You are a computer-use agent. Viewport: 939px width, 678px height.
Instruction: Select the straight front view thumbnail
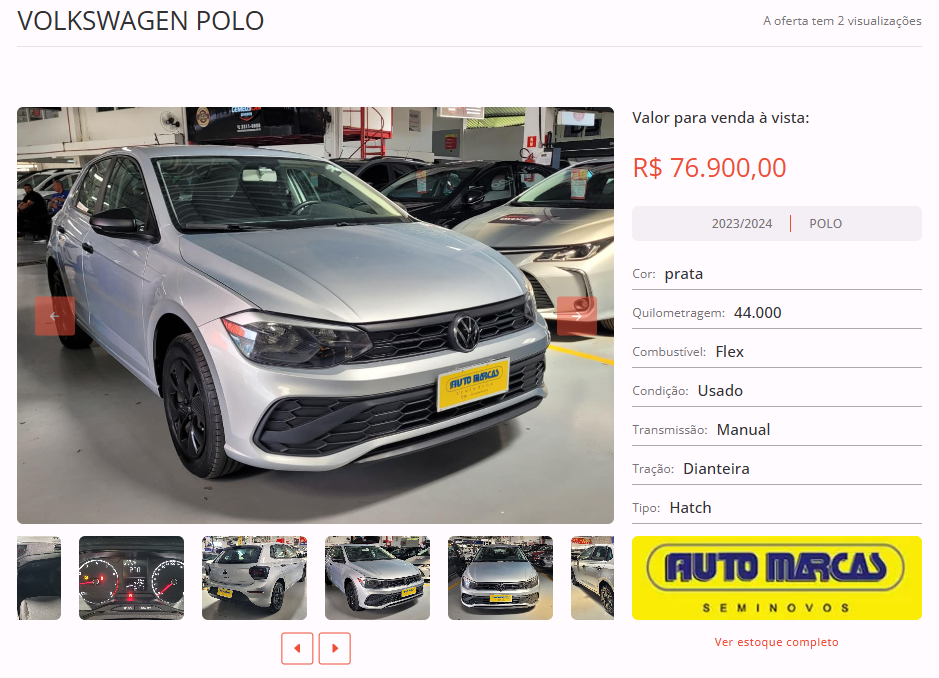pyautogui.click(x=501, y=577)
